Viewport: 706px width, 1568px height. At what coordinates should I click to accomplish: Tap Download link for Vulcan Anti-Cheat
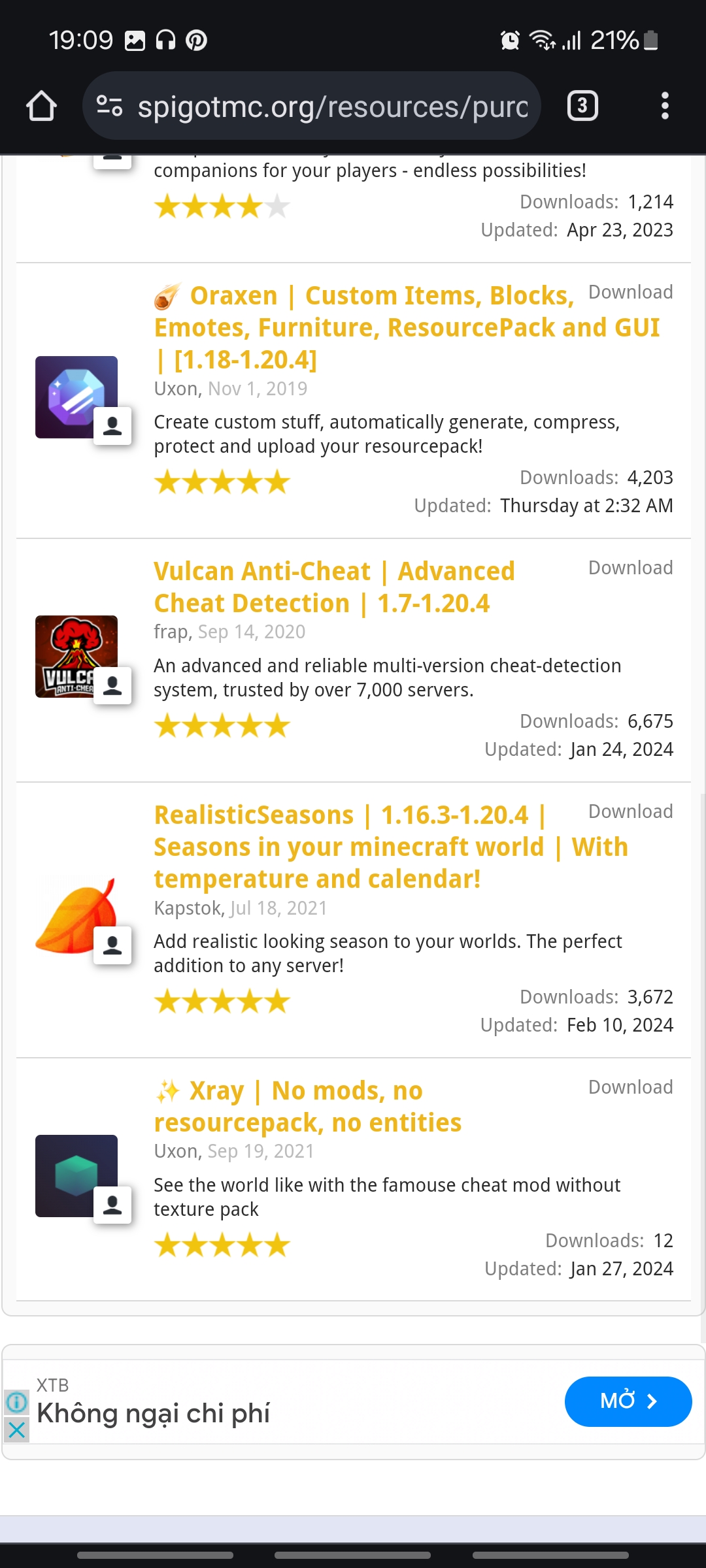coord(630,568)
